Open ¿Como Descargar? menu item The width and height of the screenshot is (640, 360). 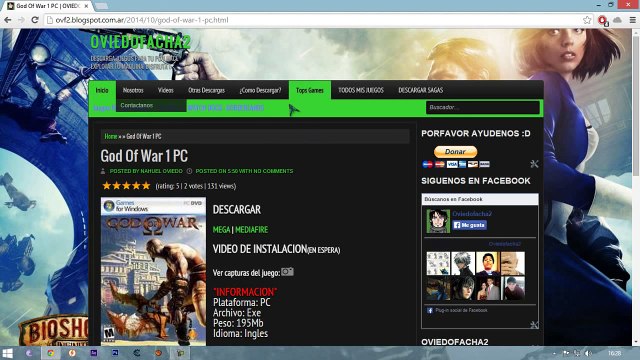[260, 90]
